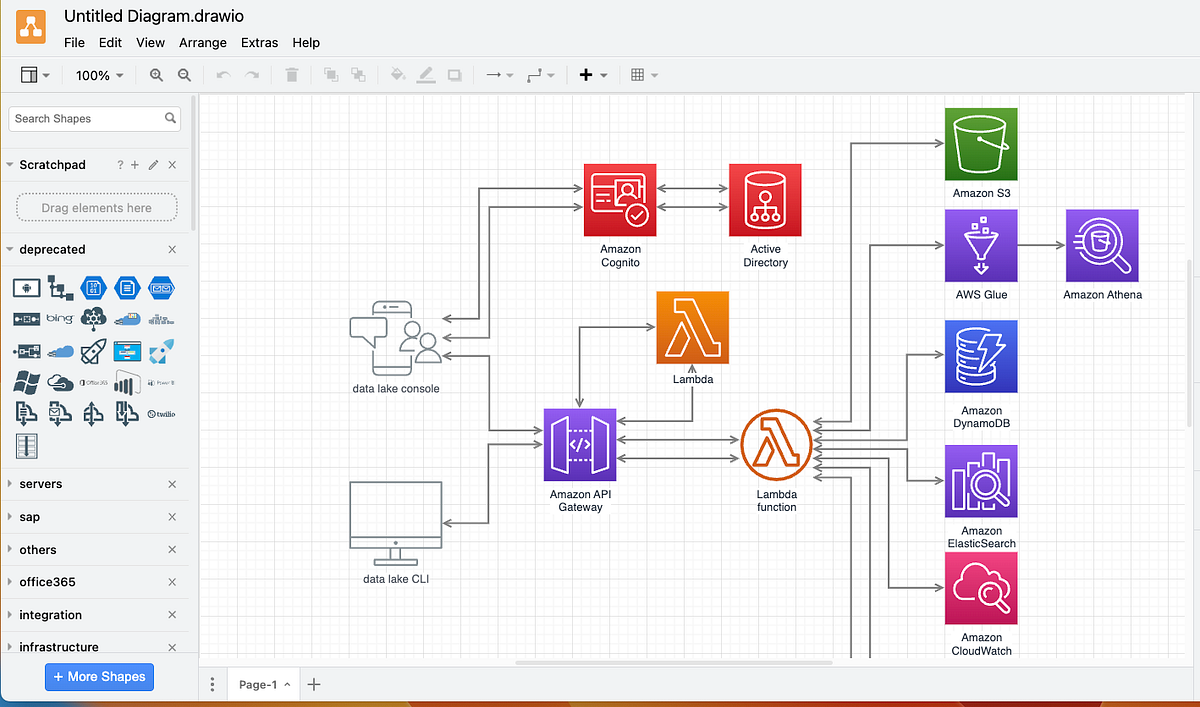Add a new element to the Scratchpad
Screen dimensions: 1200x707
pos(133,165)
